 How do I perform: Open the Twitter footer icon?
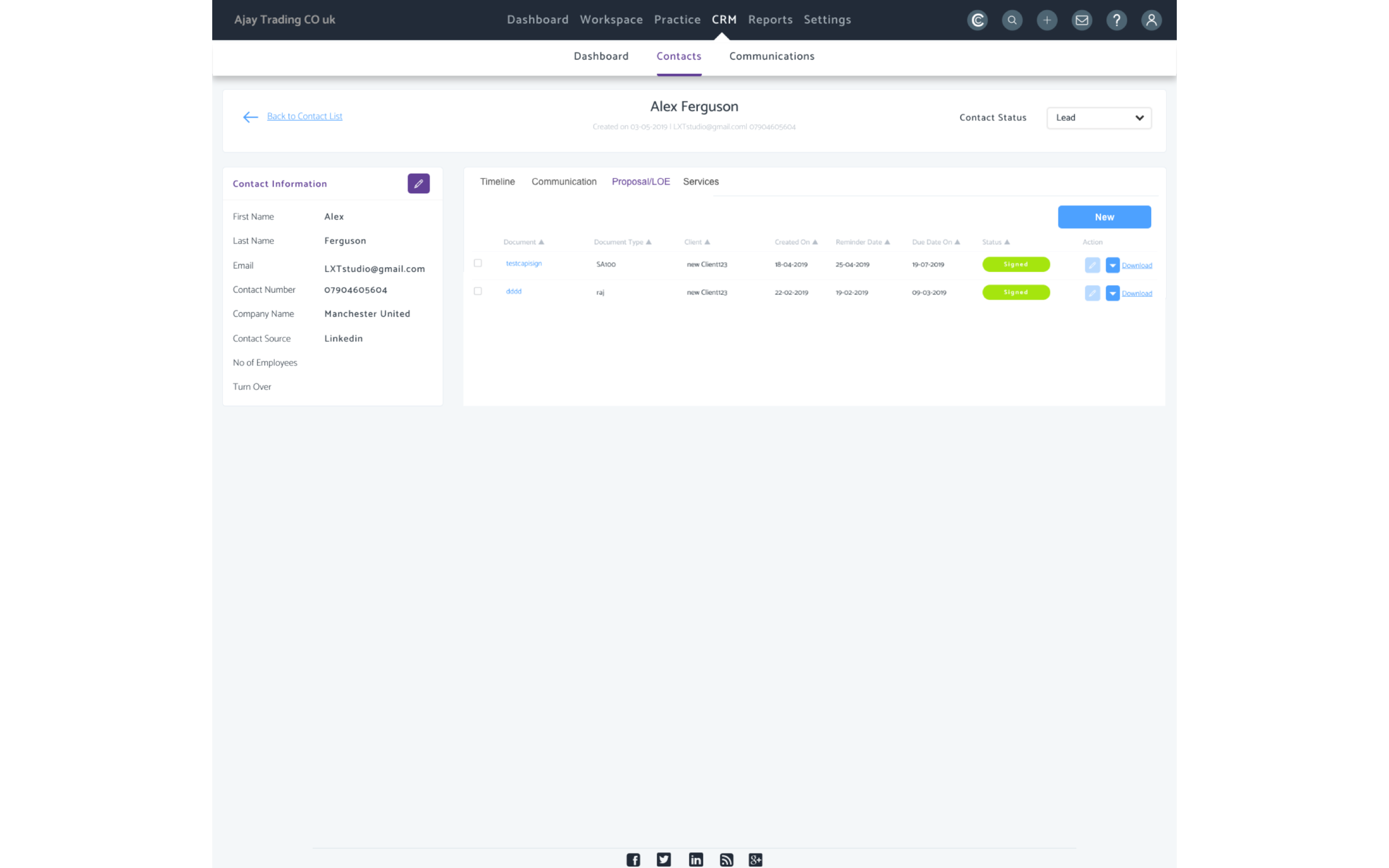click(x=664, y=859)
